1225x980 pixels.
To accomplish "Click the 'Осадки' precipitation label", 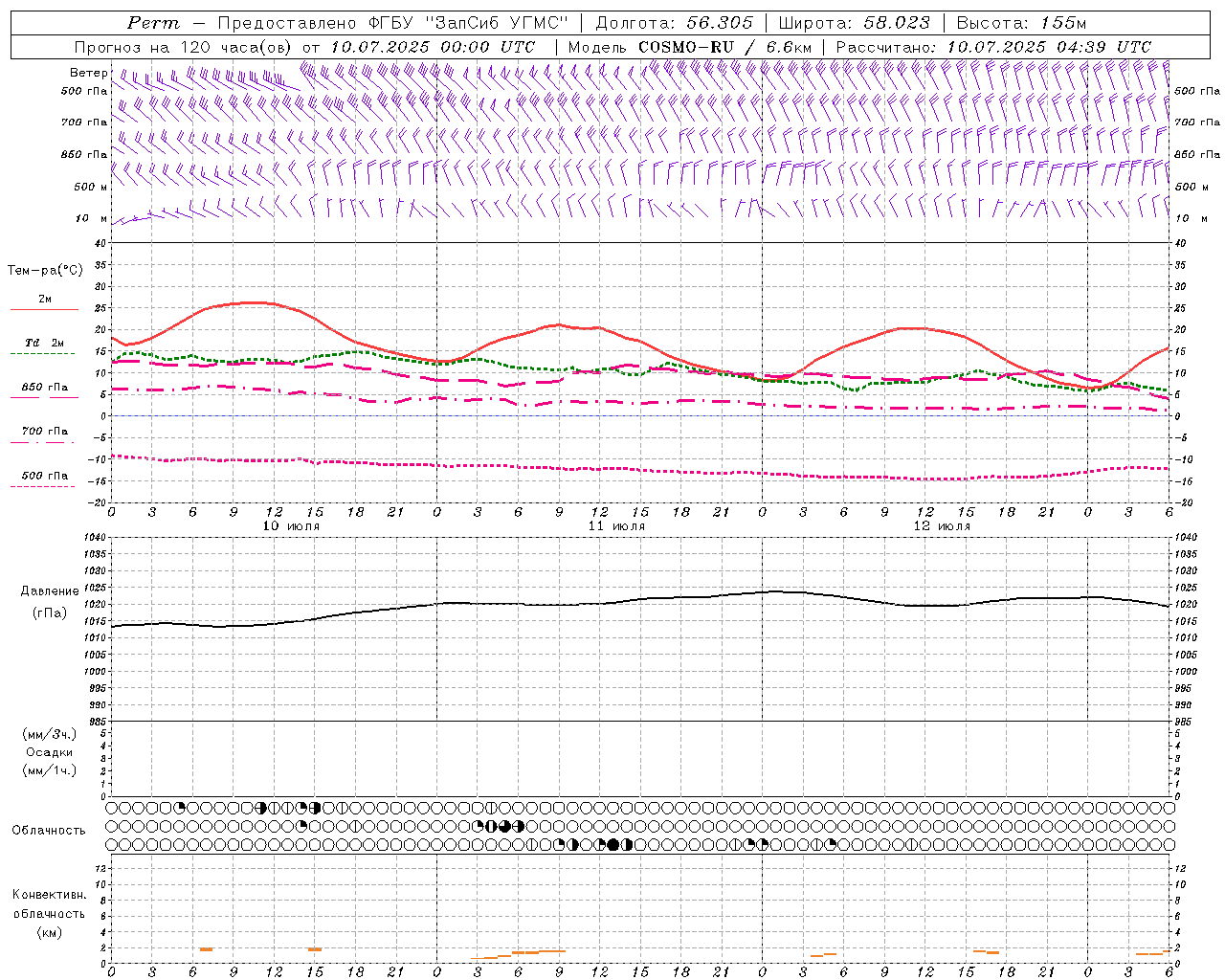I will tap(50, 752).
